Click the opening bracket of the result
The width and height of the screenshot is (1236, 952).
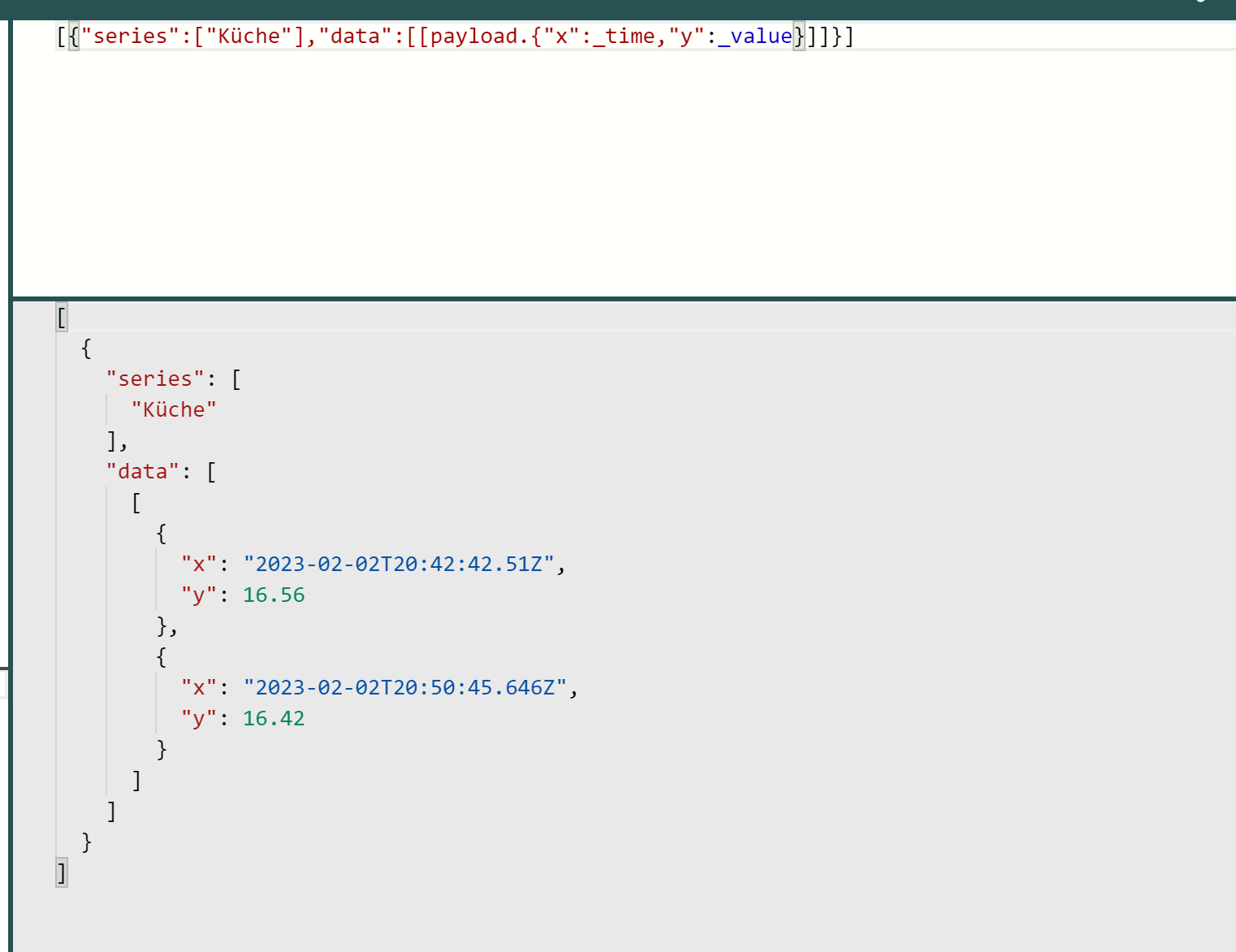click(62, 317)
